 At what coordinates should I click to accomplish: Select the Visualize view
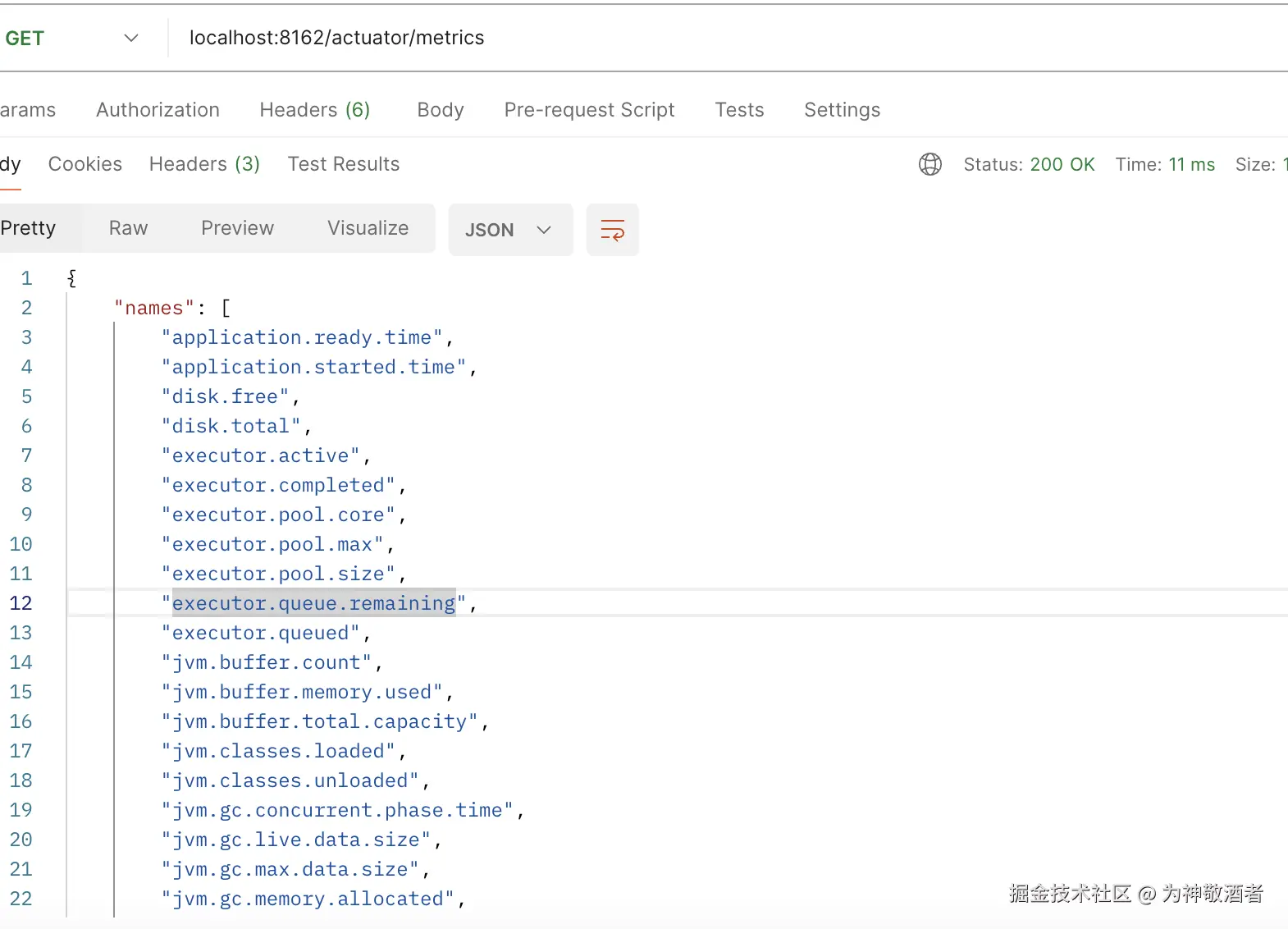(368, 228)
